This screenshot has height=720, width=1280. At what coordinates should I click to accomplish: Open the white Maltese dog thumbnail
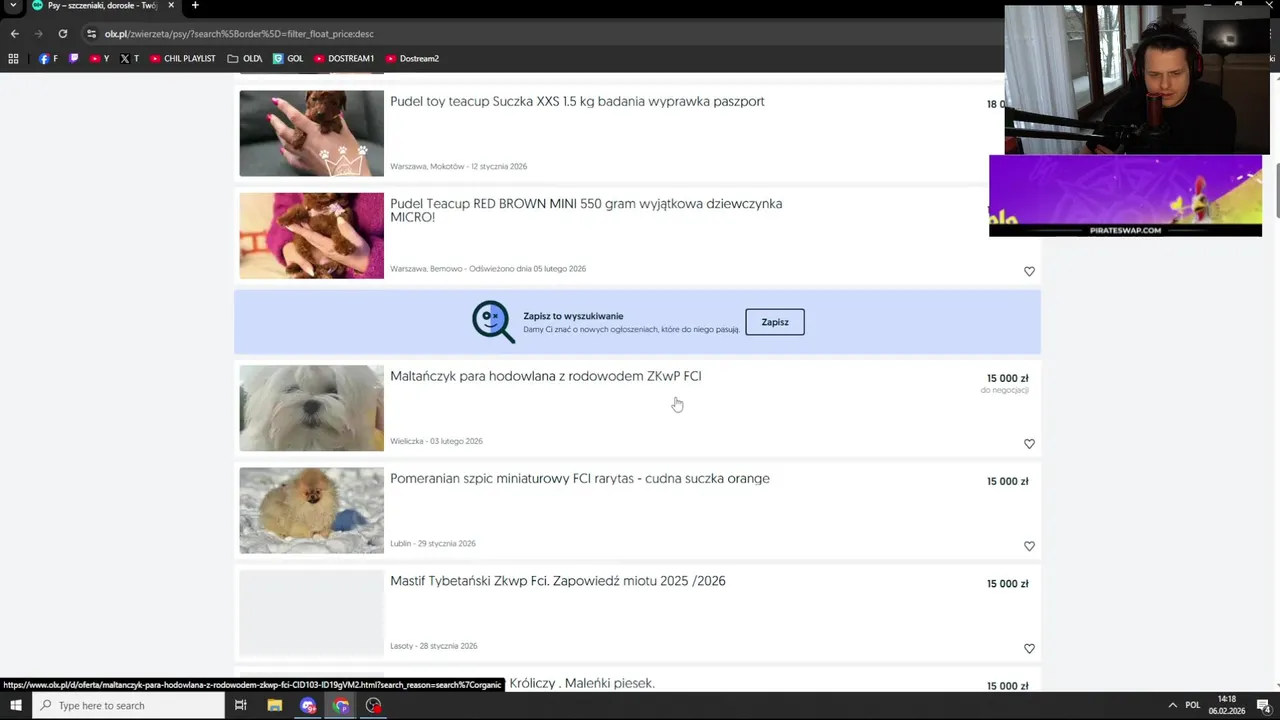point(311,408)
